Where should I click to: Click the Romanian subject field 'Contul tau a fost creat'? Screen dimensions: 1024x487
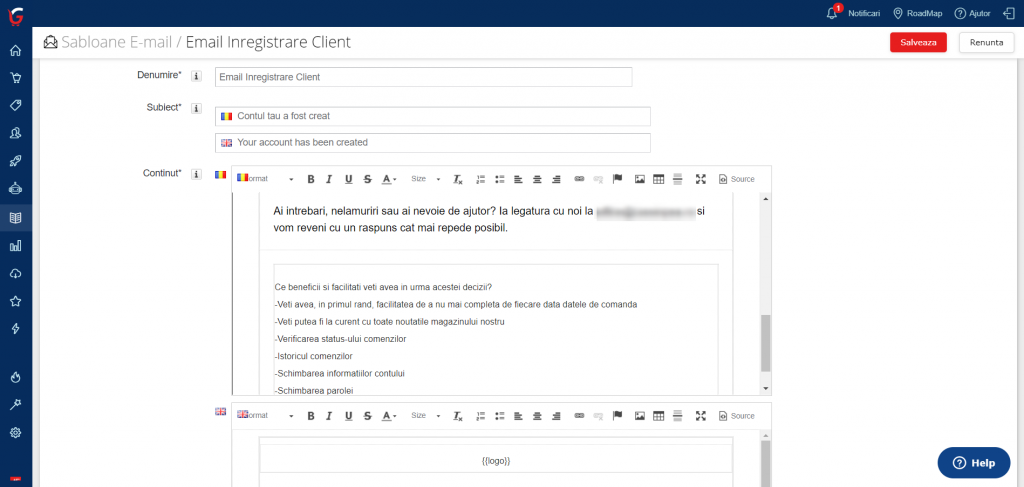click(x=432, y=116)
